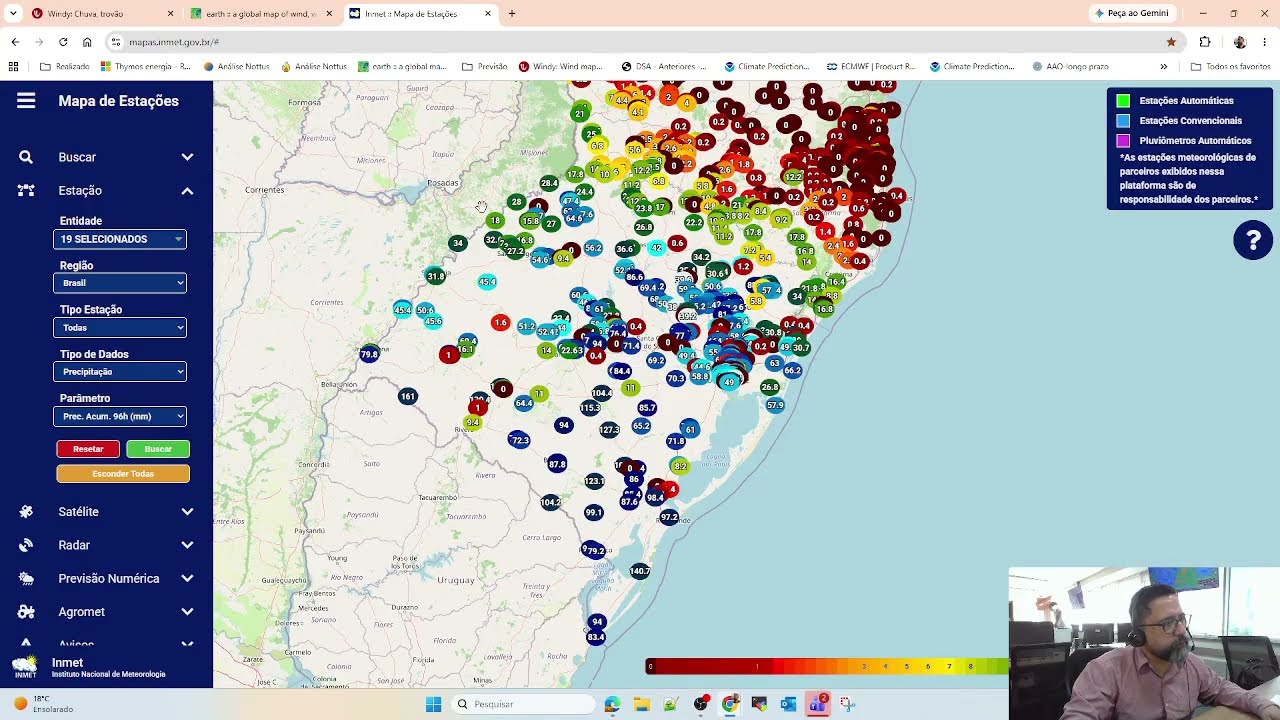The height and width of the screenshot is (720, 1280).
Task: Click the Peça ao Gemini button
Action: coord(1132,14)
